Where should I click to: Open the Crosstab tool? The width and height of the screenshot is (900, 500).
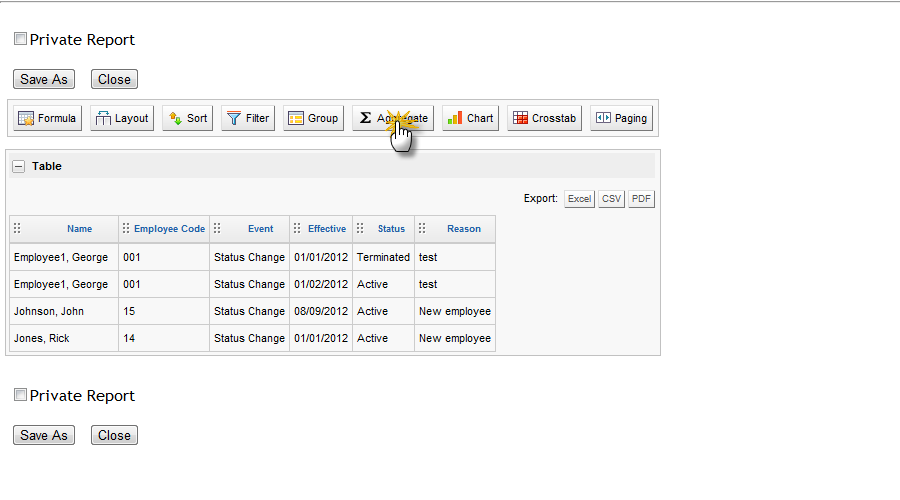click(x=544, y=118)
